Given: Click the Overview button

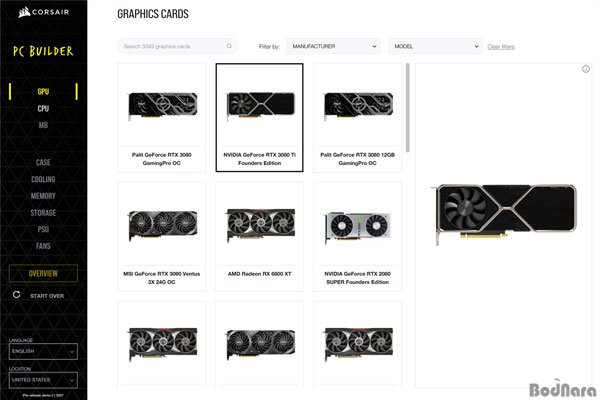Looking at the screenshot, I should point(43,273).
